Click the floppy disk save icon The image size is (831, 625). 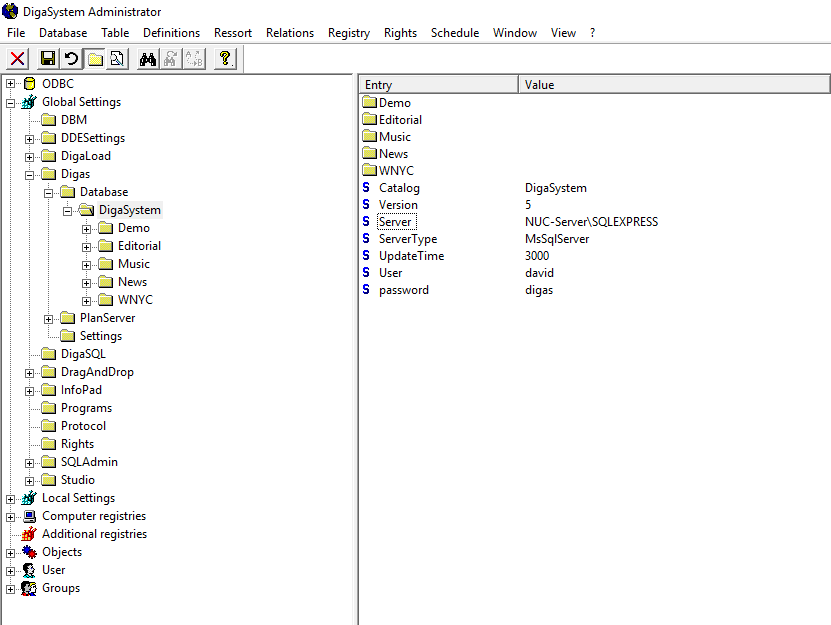click(48, 59)
